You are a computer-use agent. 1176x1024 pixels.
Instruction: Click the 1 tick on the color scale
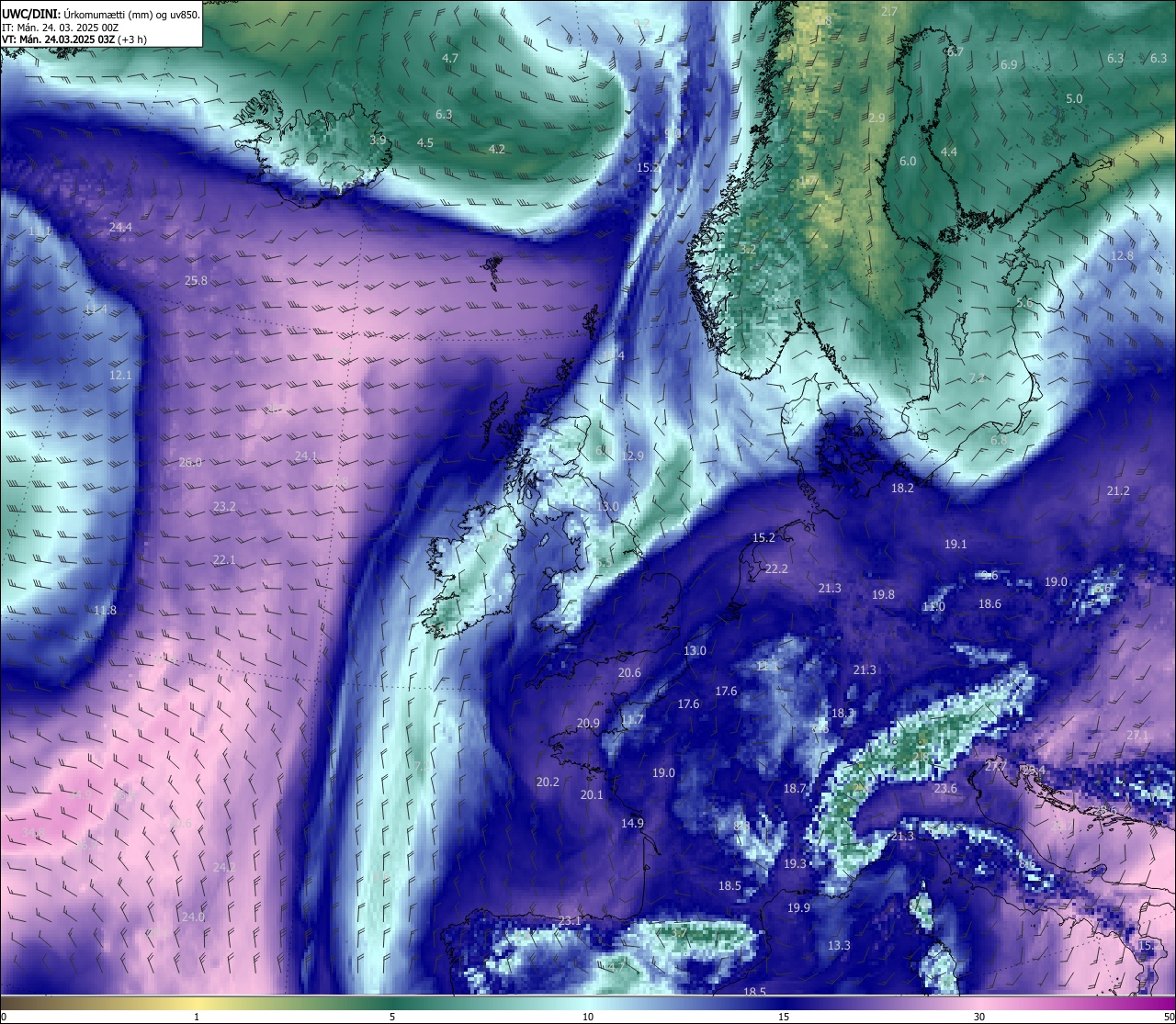click(197, 1017)
